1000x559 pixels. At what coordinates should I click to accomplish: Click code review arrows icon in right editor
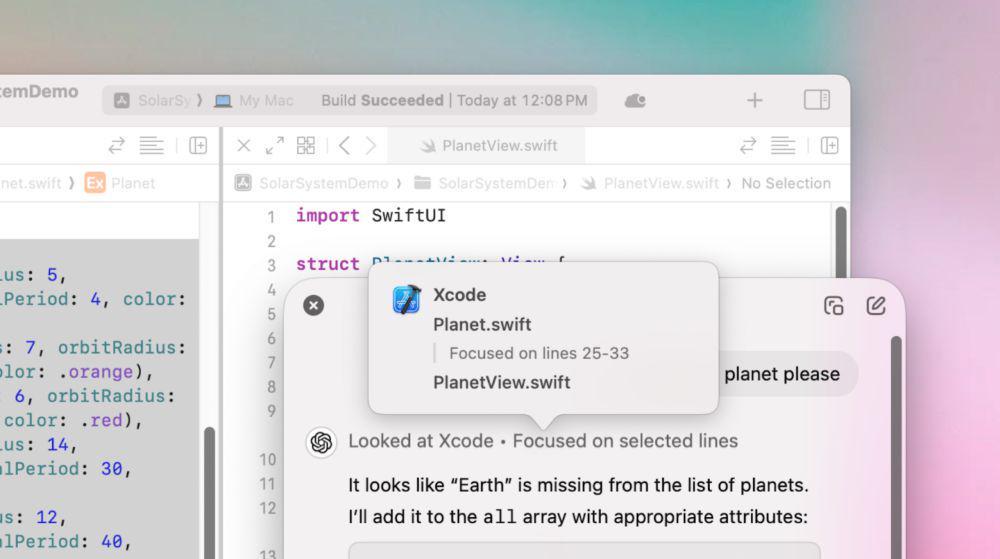pos(748,145)
